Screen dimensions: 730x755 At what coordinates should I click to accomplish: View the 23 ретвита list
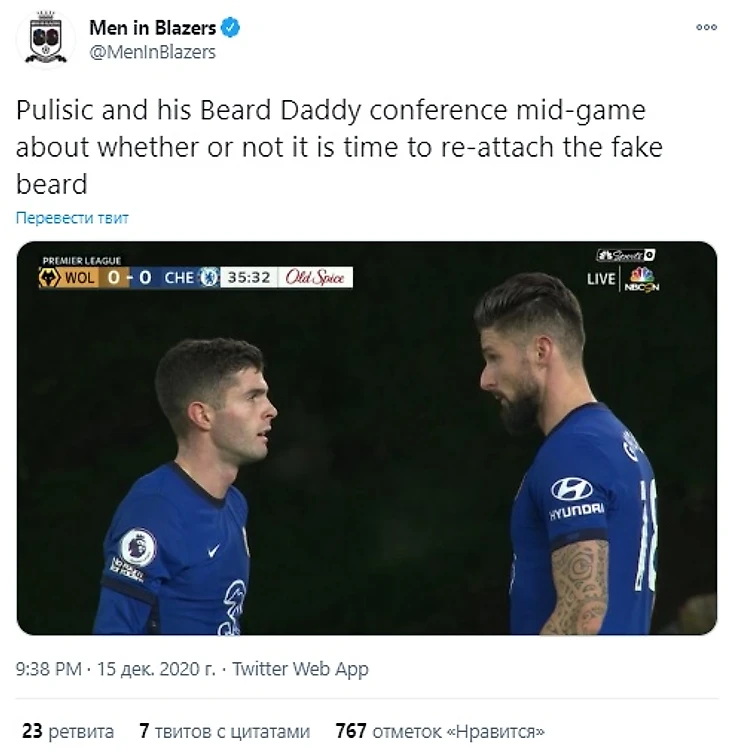(x=68, y=731)
